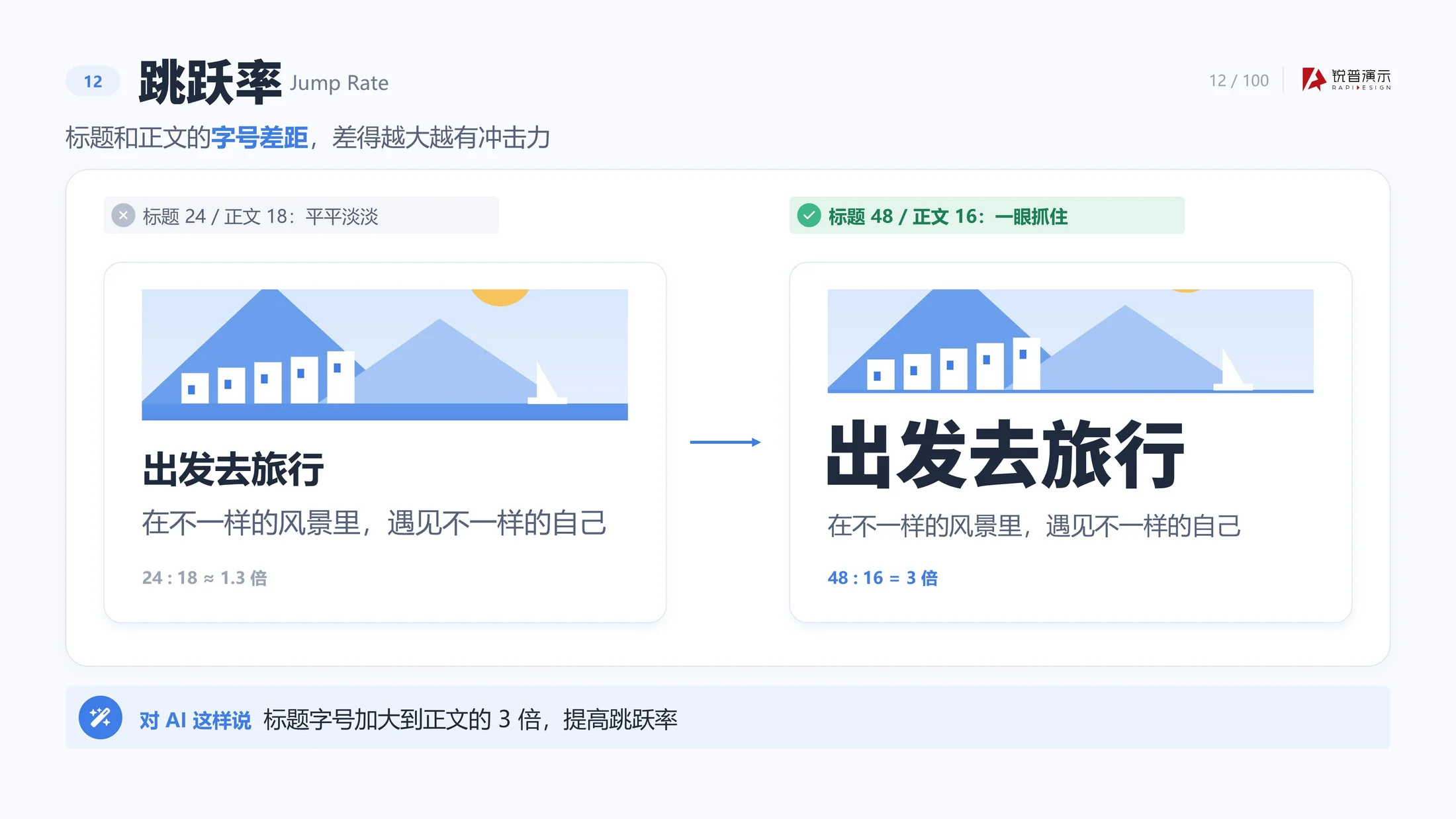Click the Jump Rate subtitle text
The image size is (1456, 819).
pyautogui.click(x=339, y=83)
